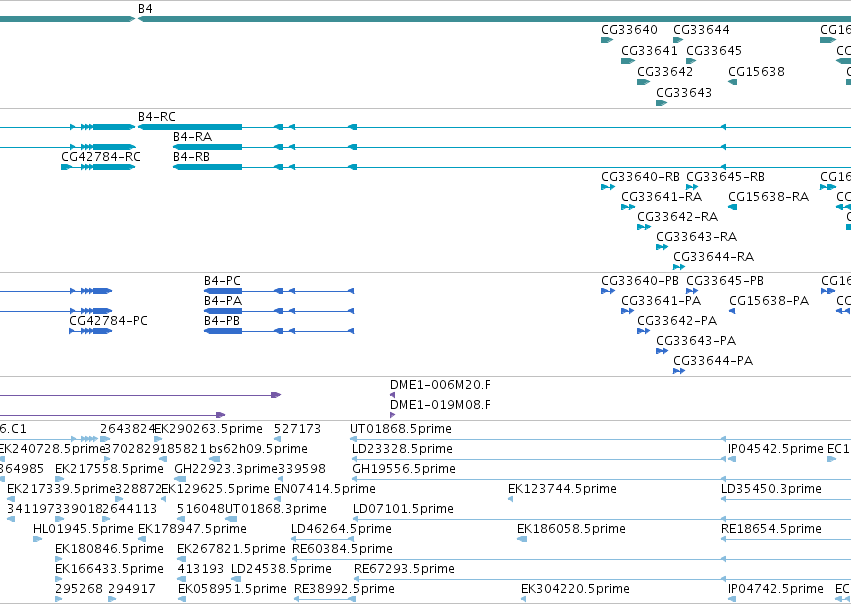Image resolution: width=851 pixels, height=604 pixels.
Task: Click transcript CG15638-RA
Action: pyautogui.click(x=769, y=197)
